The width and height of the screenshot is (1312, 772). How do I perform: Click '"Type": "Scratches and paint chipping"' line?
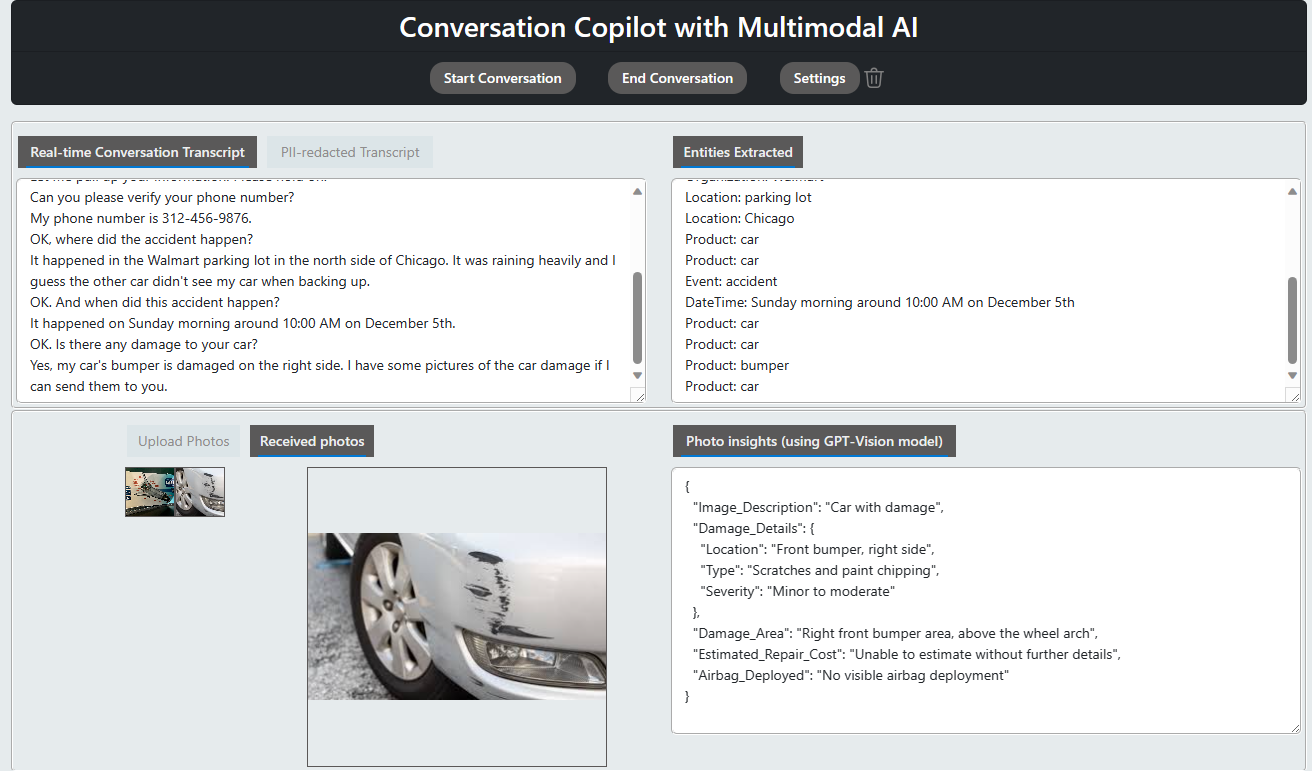tap(820, 570)
